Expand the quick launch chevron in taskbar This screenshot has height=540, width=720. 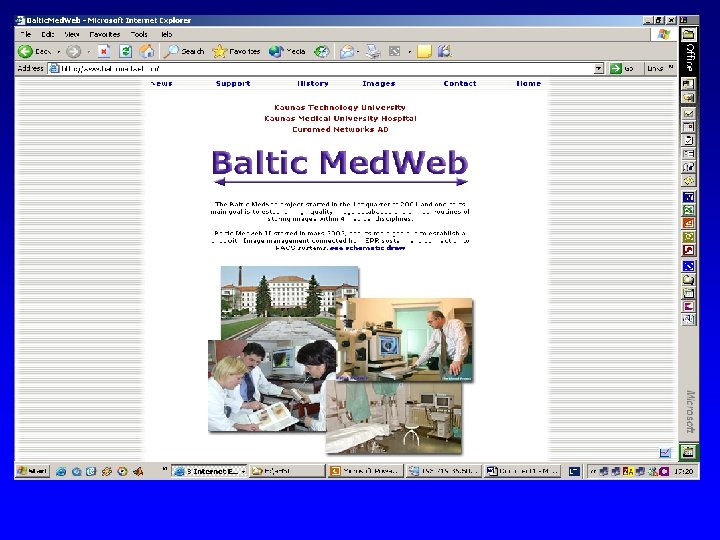[x=165, y=469]
